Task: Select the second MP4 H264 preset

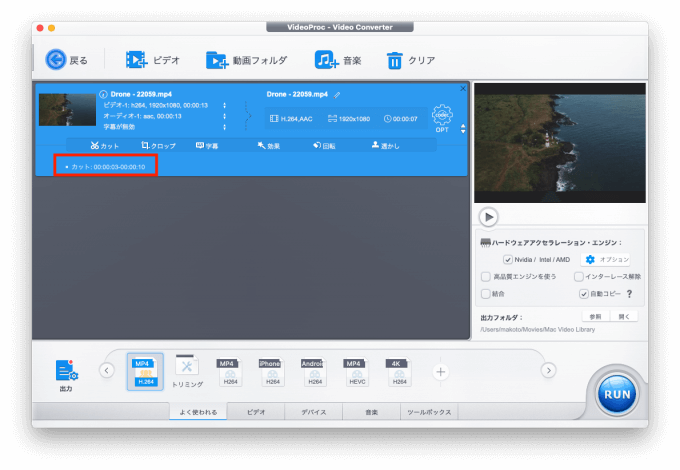Action: pos(229,372)
